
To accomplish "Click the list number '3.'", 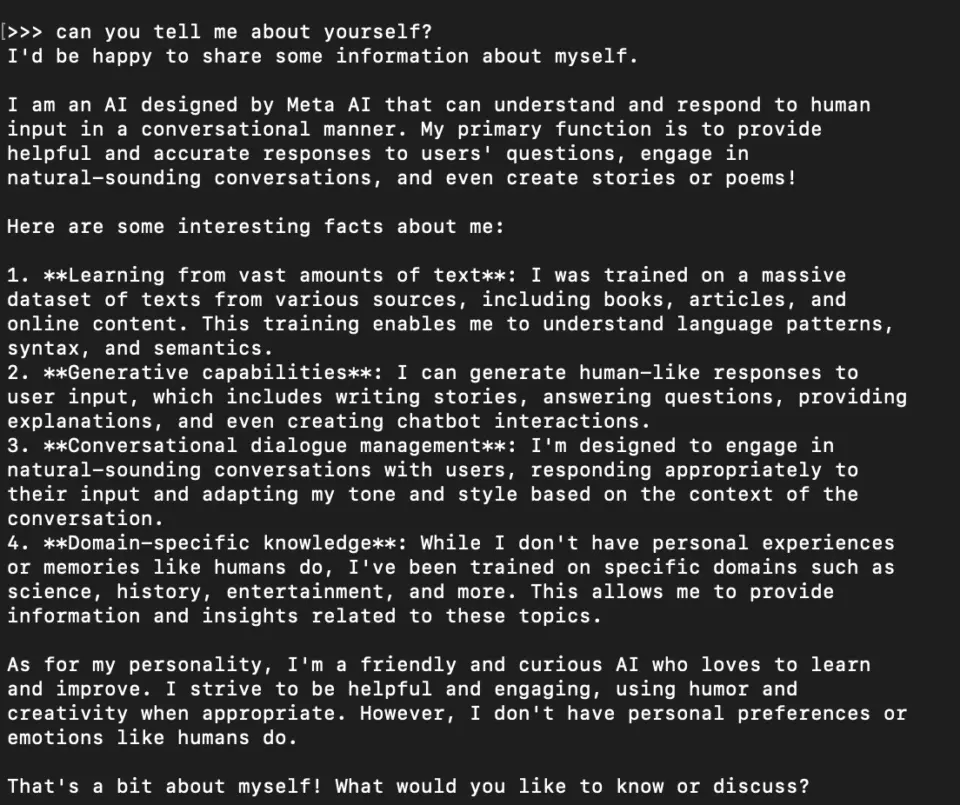I will [18, 446].
